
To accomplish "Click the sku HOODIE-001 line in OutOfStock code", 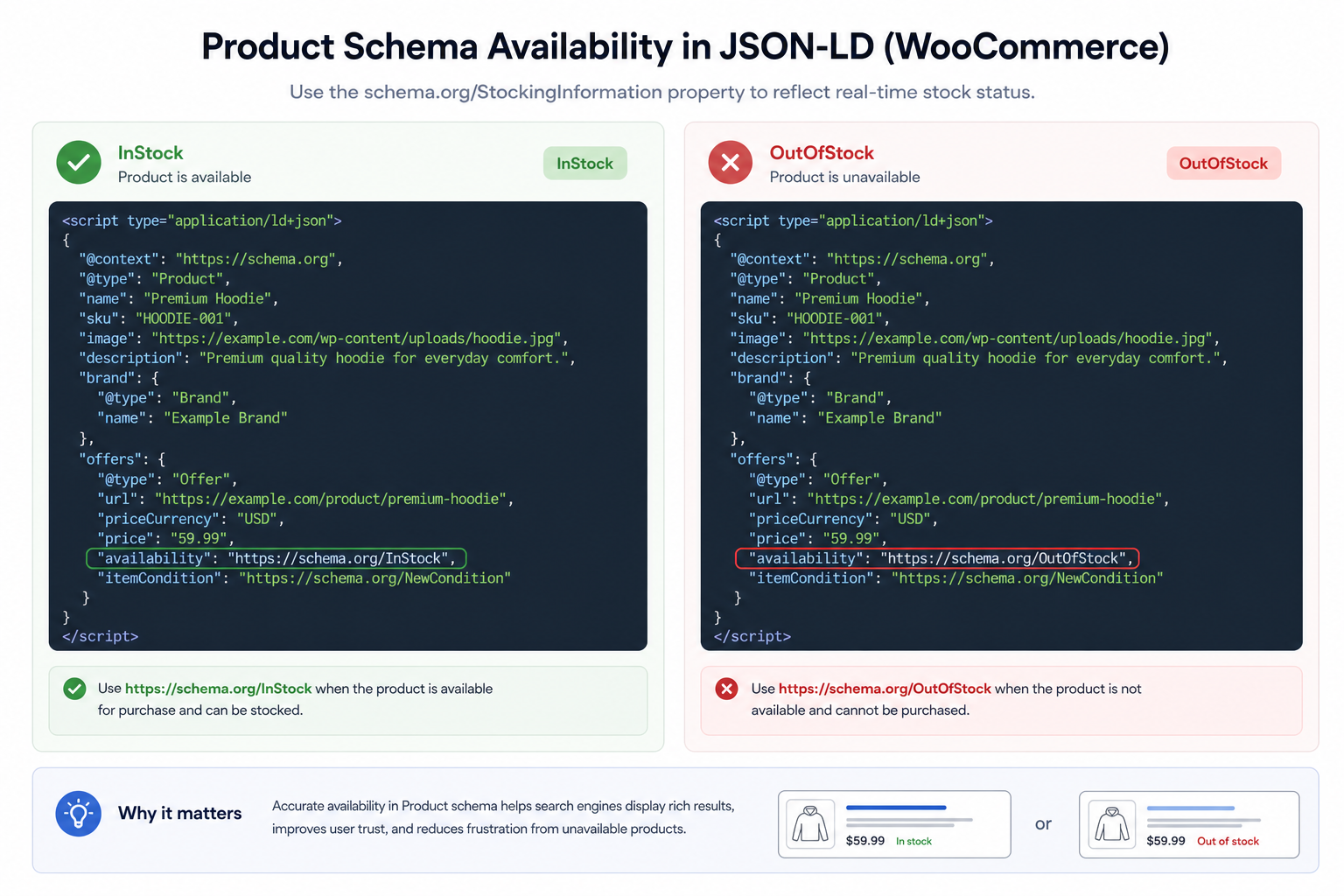I will [809, 318].
